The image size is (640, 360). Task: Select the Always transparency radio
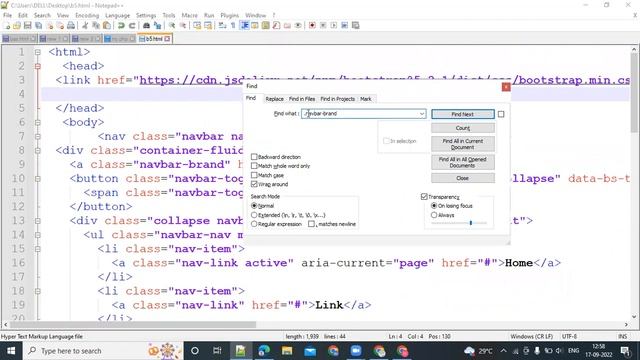pyautogui.click(x=434, y=215)
